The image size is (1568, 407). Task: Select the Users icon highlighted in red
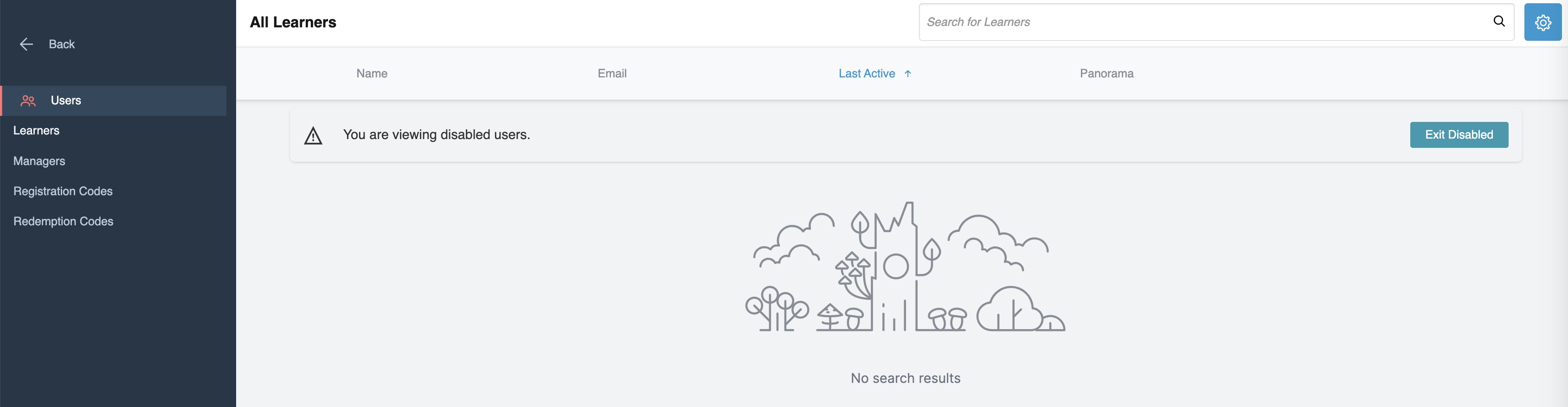pos(28,101)
